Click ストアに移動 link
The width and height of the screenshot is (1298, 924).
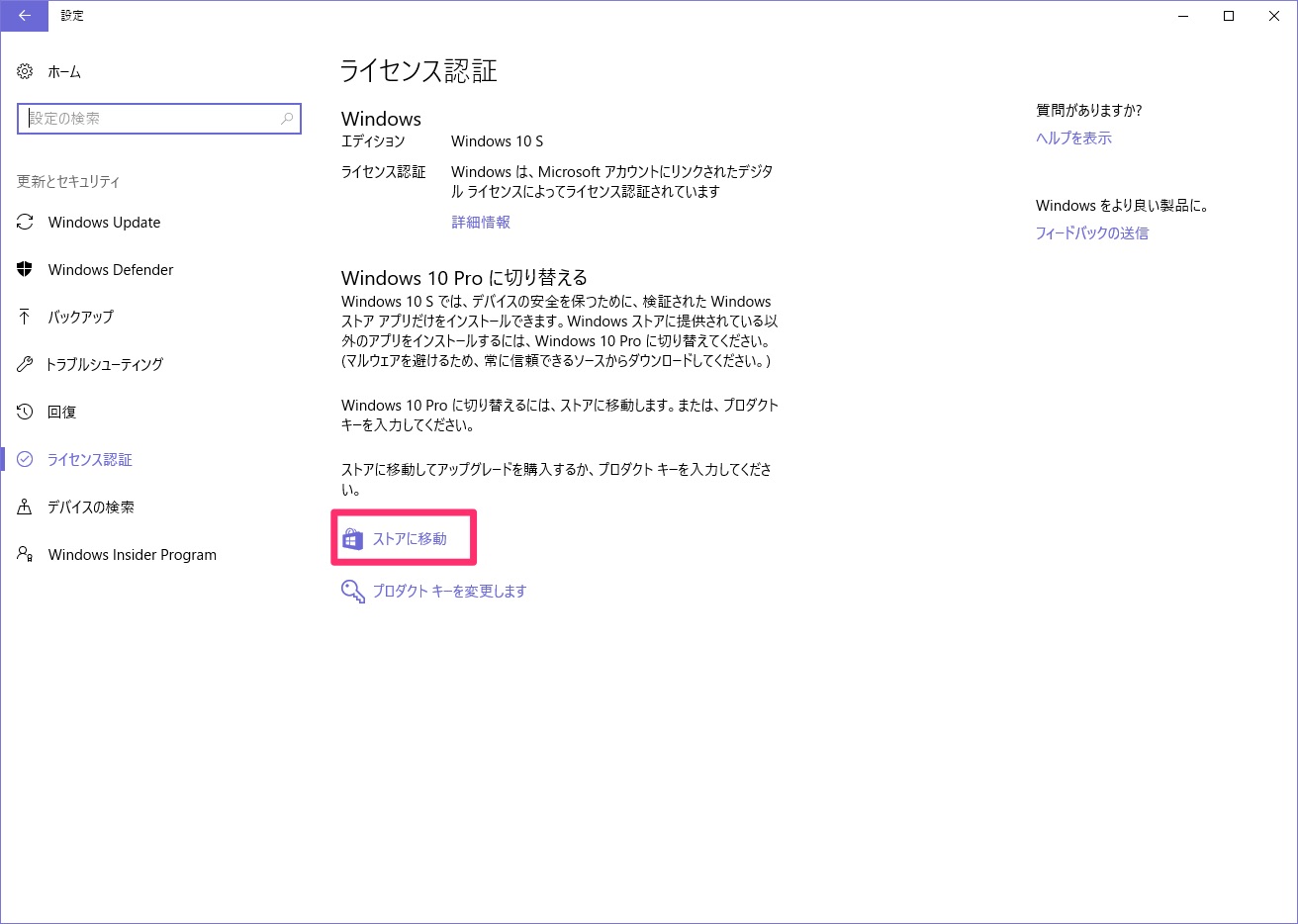coord(410,539)
